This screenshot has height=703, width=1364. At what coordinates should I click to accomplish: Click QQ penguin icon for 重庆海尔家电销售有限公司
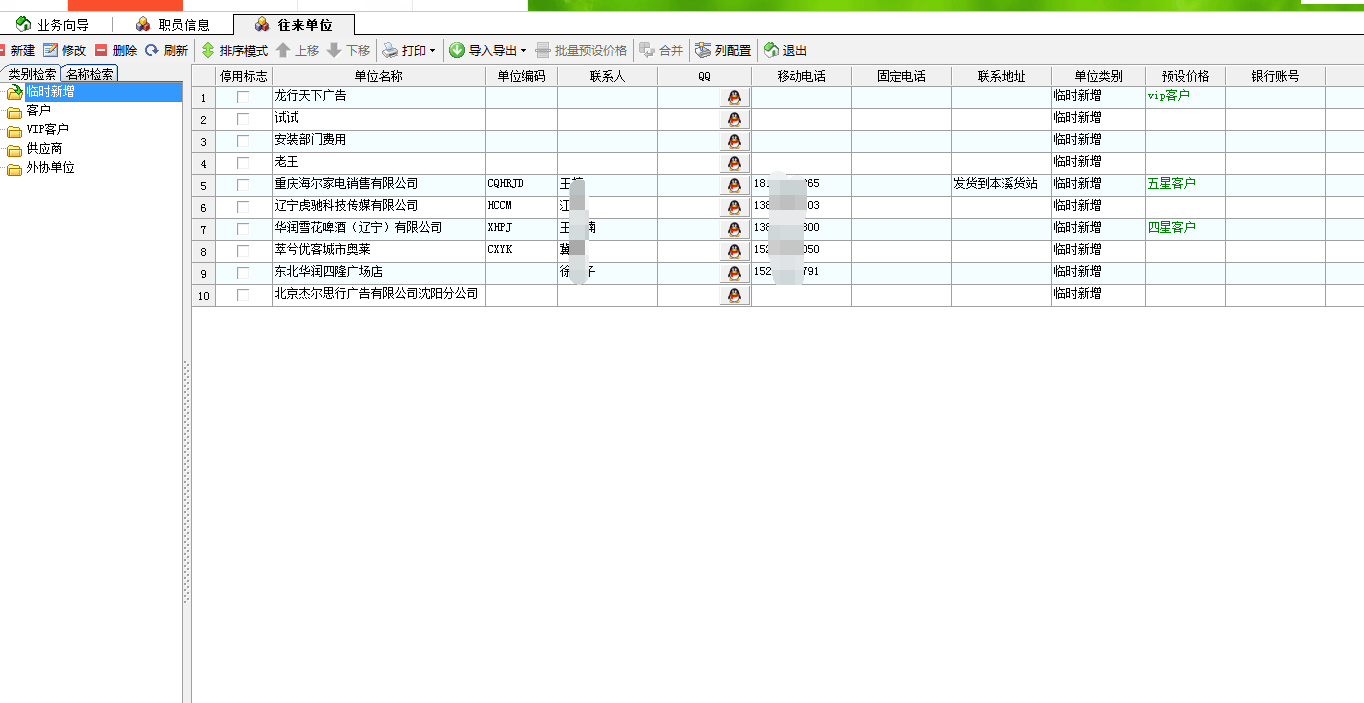click(734, 185)
